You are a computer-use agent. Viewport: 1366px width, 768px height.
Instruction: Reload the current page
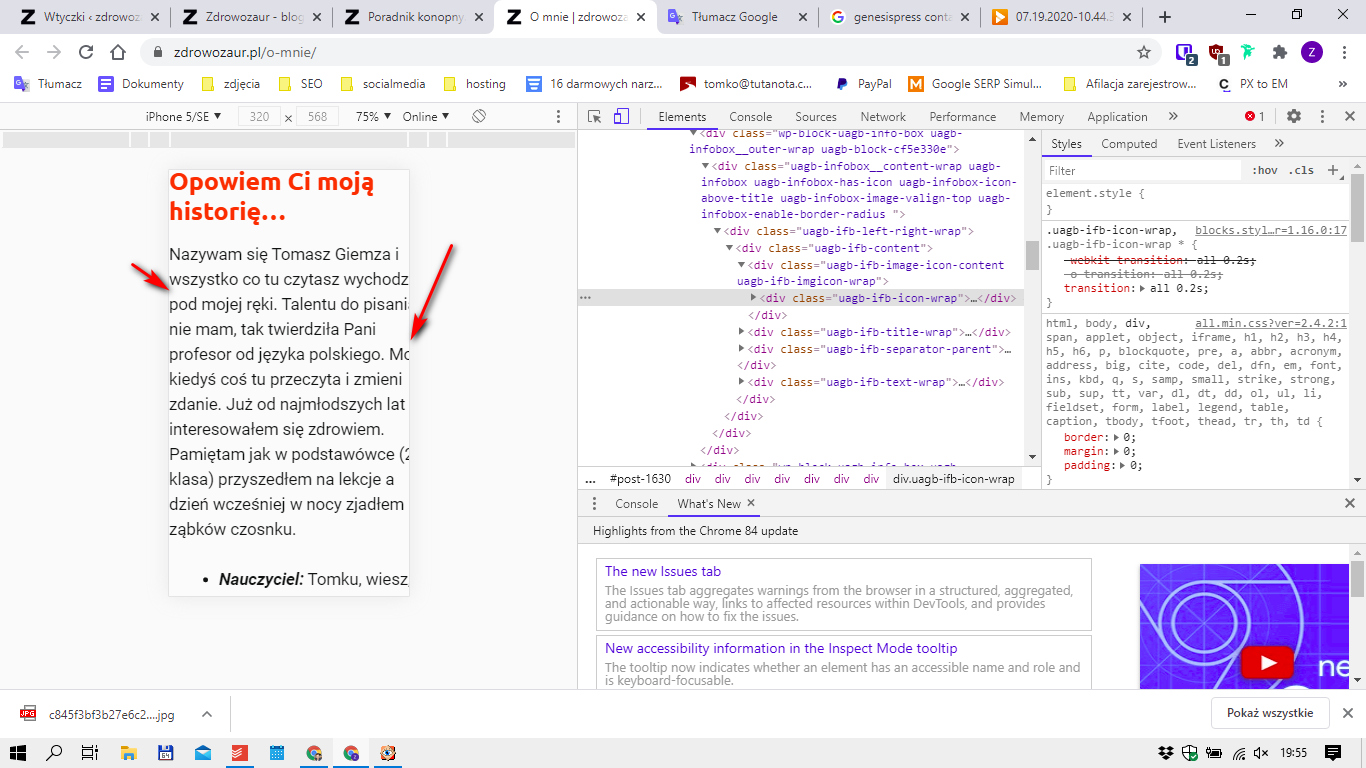(x=86, y=52)
